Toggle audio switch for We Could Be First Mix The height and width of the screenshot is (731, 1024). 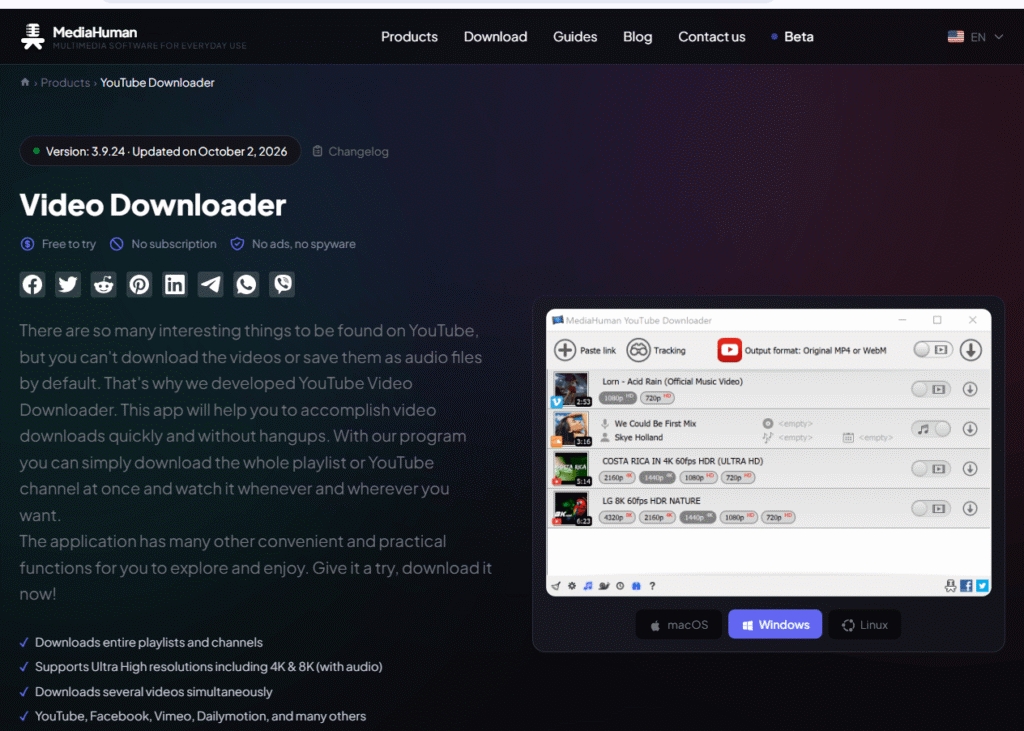pyautogui.click(x=931, y=429)
